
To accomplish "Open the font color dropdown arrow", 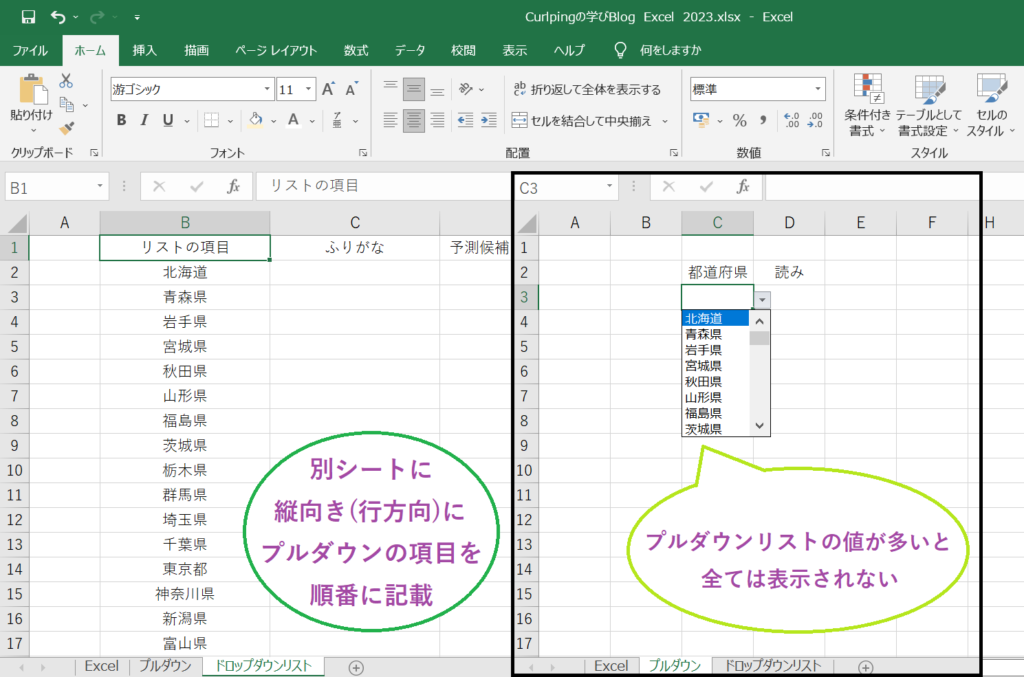I will tap(312, 121).
